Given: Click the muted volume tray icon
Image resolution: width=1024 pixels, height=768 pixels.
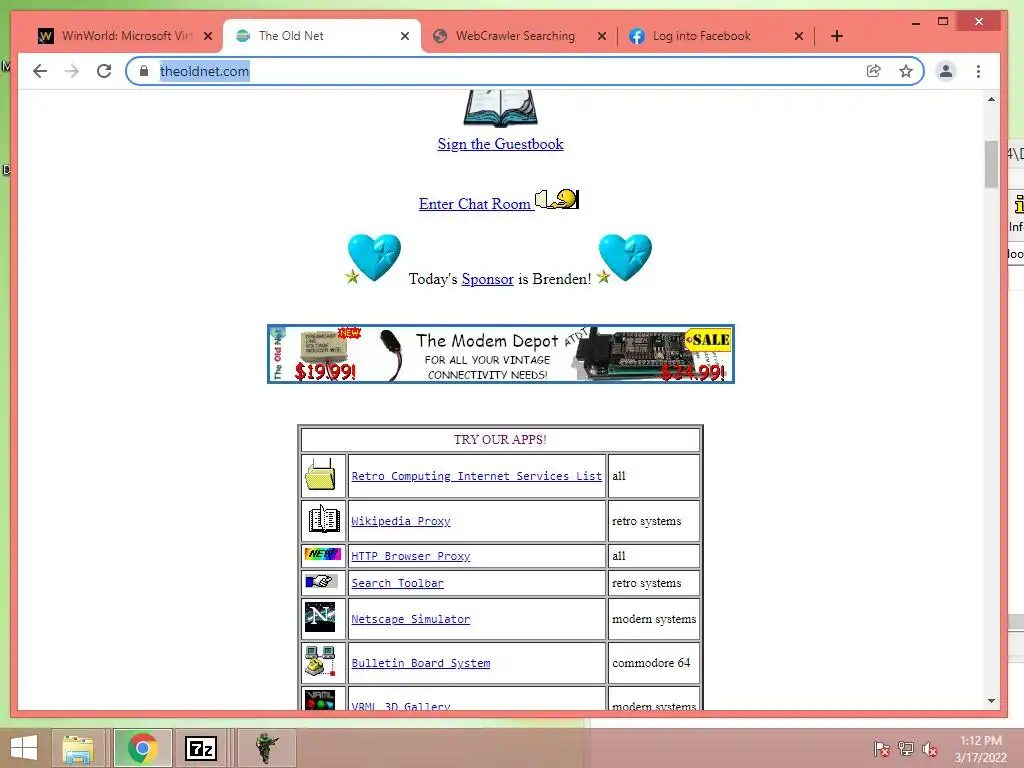Looking at the screenshot, I should (x=930, y=749).
